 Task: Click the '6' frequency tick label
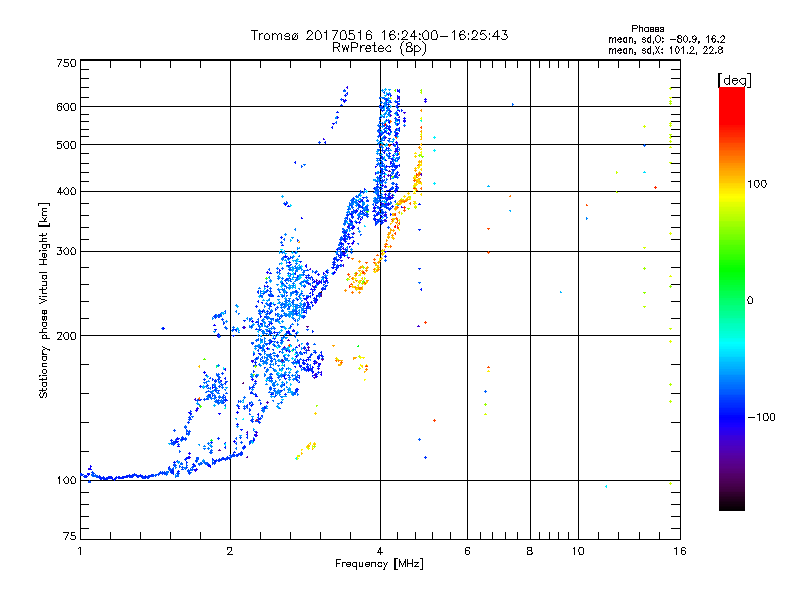467,551
